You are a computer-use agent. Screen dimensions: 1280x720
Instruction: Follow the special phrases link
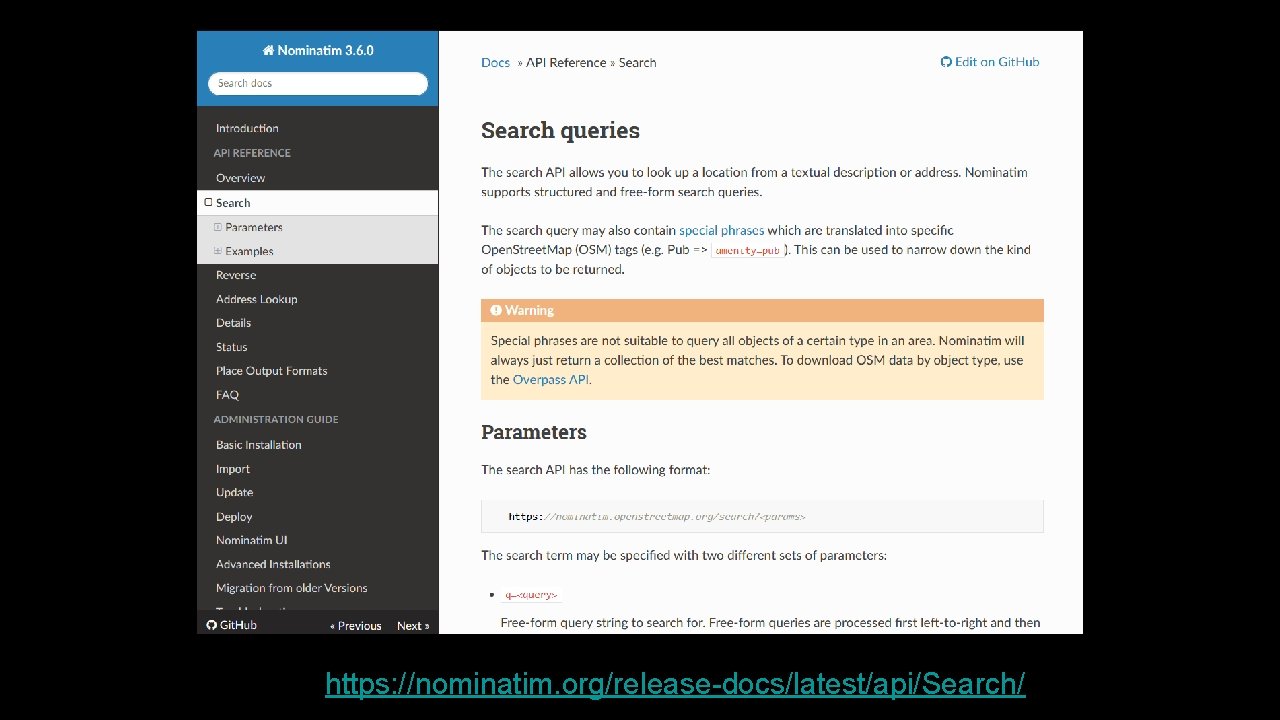[721, 230]
